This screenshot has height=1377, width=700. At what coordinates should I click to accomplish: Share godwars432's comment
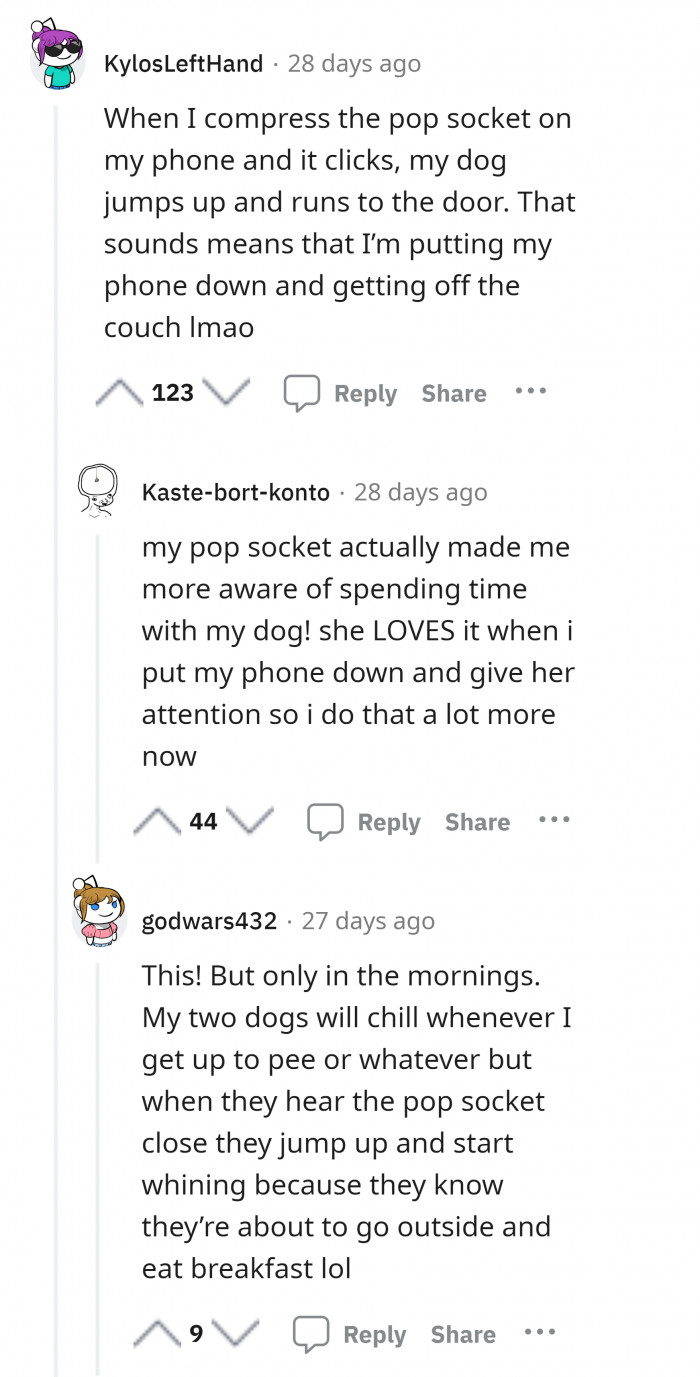(463, 1334)
